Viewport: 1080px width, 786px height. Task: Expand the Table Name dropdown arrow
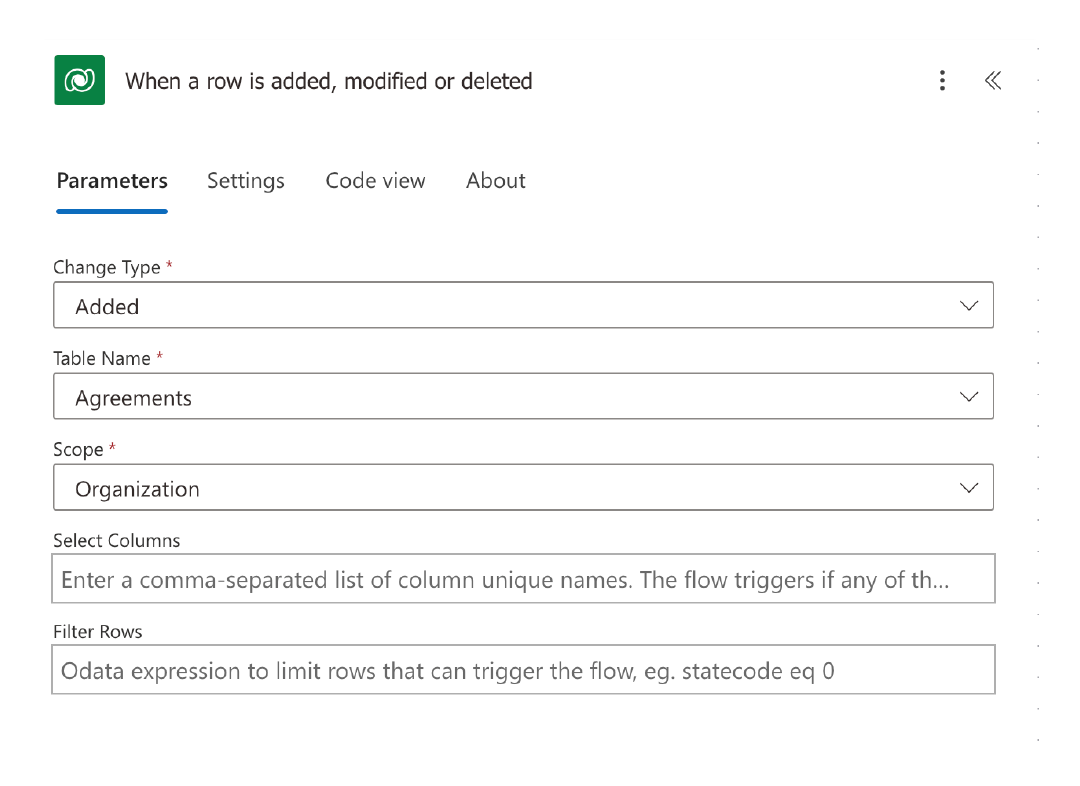969,397
